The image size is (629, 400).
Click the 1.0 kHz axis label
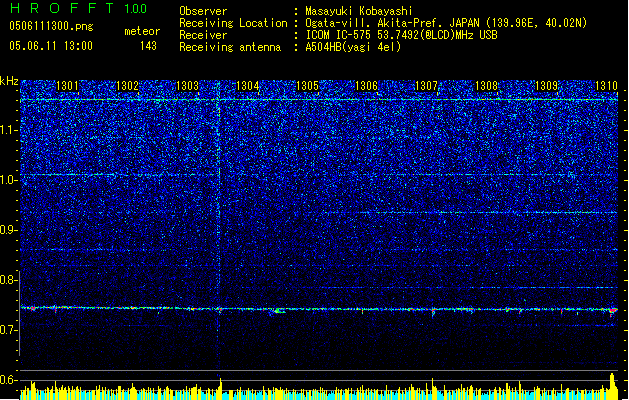8,180
